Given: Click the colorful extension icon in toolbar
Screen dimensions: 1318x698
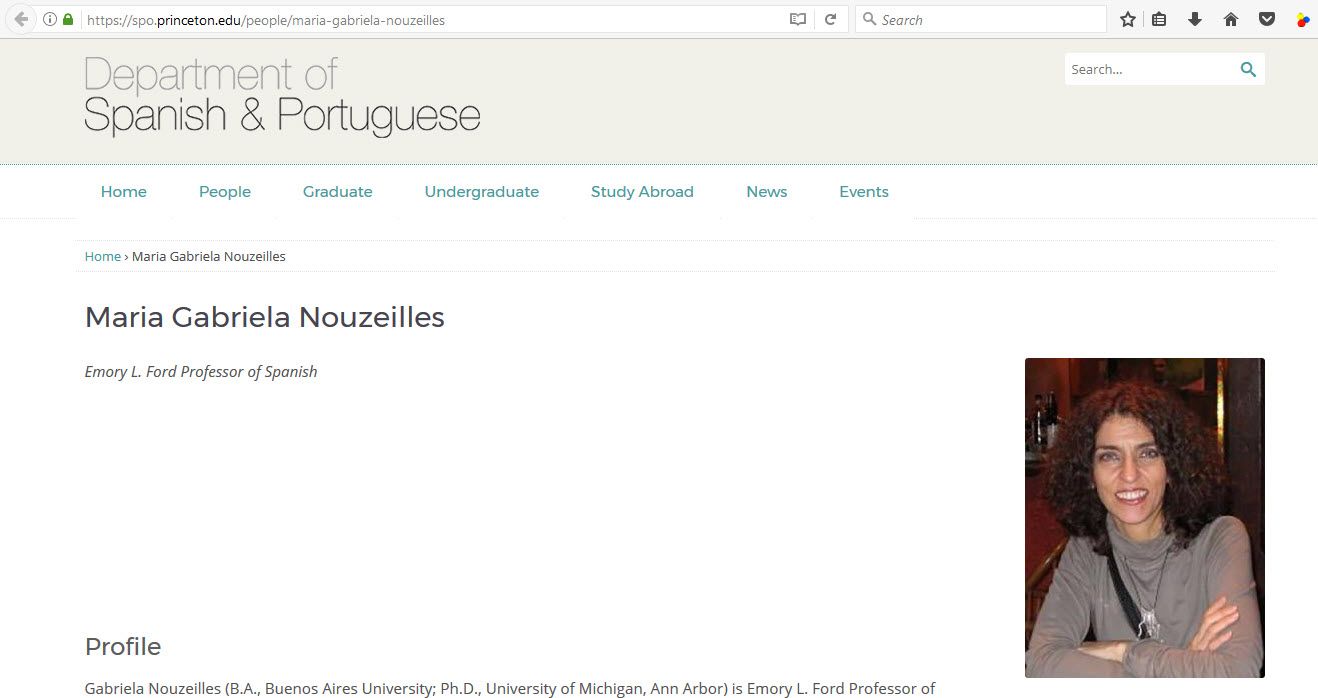Looking at the screenshot, I should [x=1302, y=19].
